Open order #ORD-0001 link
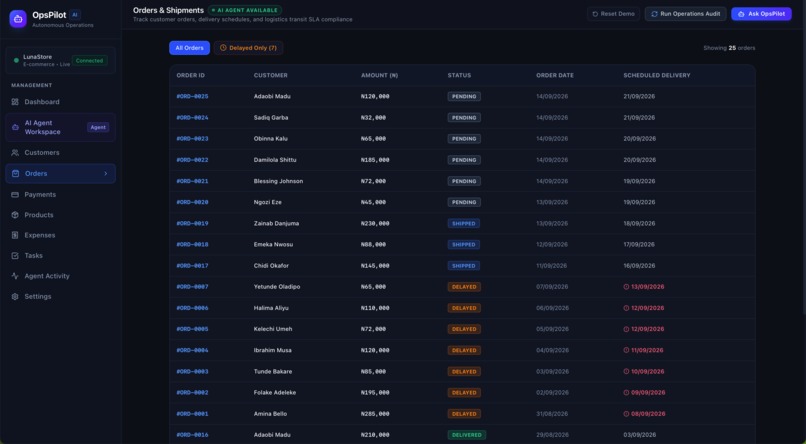The width and height of the screenshot is (806, 444). [x=192, y=414]
